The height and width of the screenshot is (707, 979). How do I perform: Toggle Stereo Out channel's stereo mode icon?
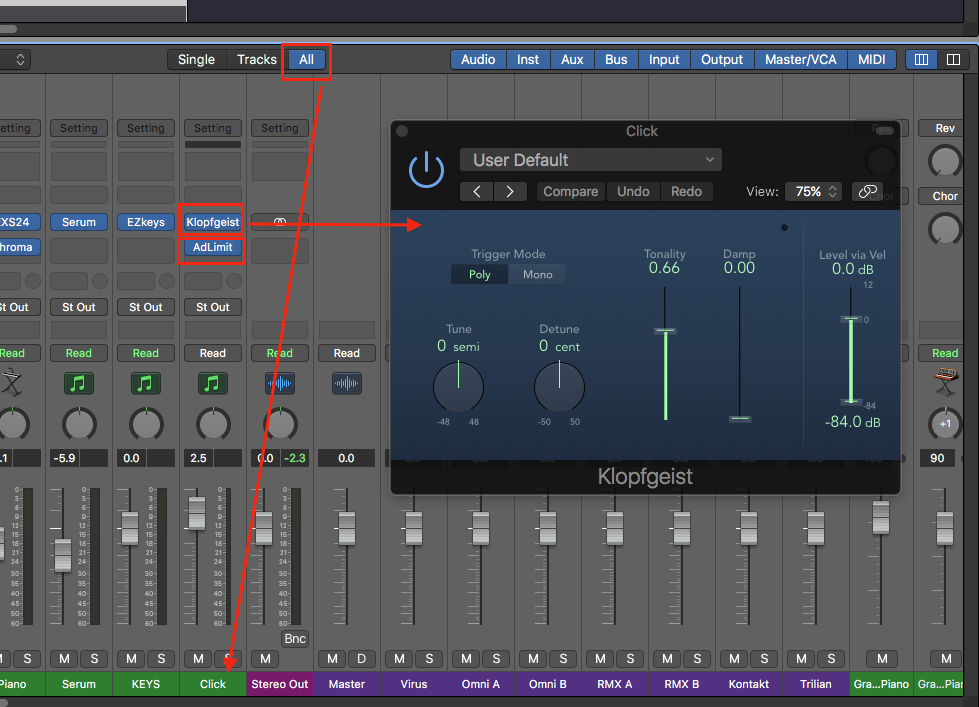(280, 222)
